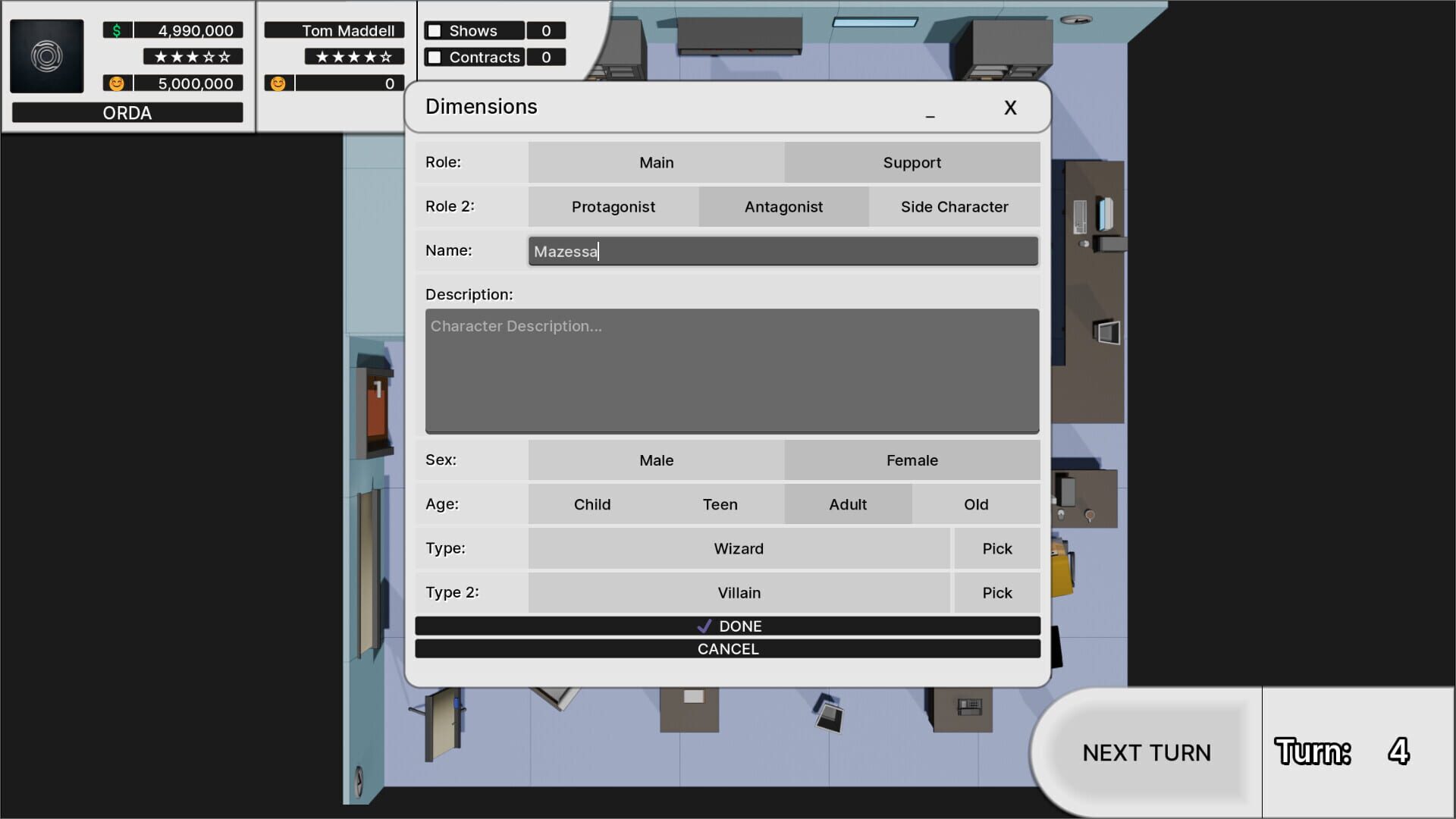Open the Pick option for Type 2 Villain
This screenshot has width=1456, height=819.
pyautogui.click(x=996, y=592)
